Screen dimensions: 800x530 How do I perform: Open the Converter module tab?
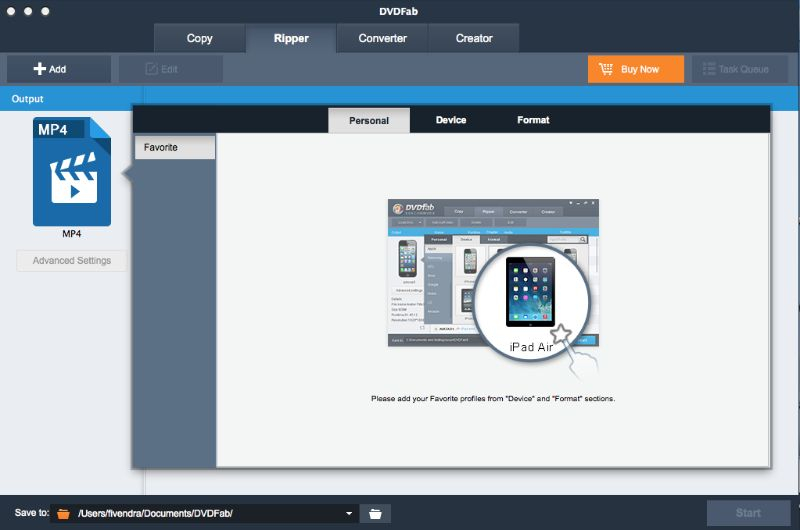pos(382,38)
